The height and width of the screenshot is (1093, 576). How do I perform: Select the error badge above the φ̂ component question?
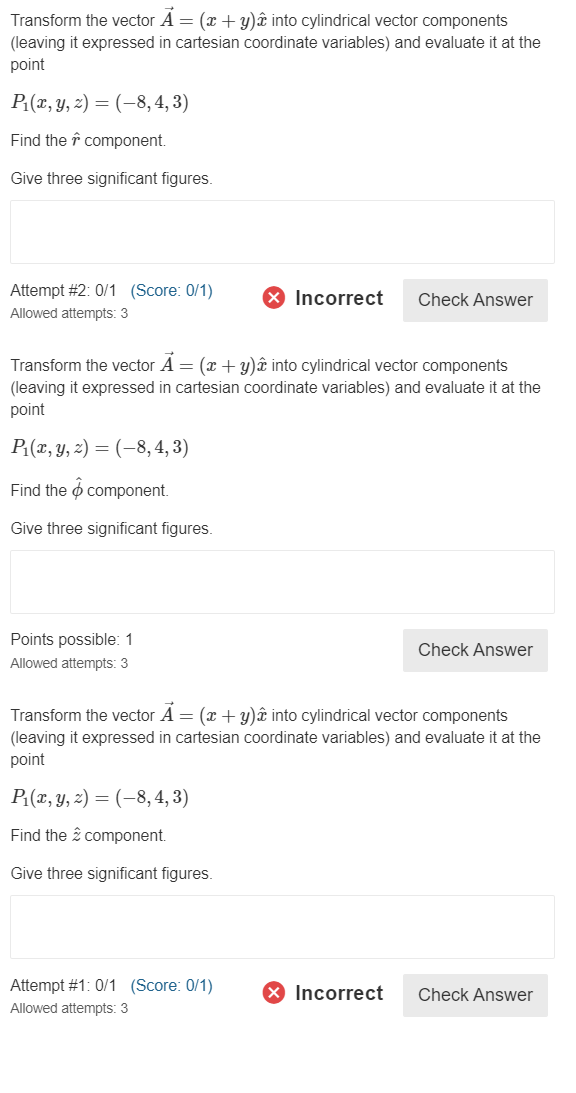tap(274, 297)
